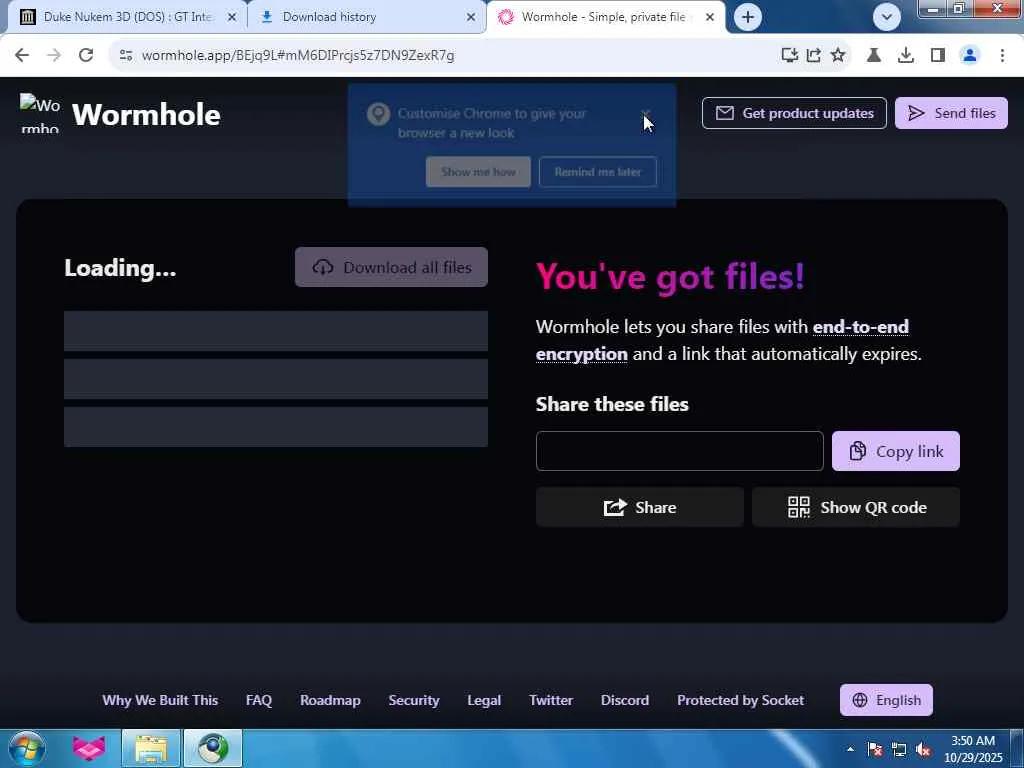Screen dimensions: 1024x768
Task: Reload the Wormhole page
Action: click(x=86, y=56)
